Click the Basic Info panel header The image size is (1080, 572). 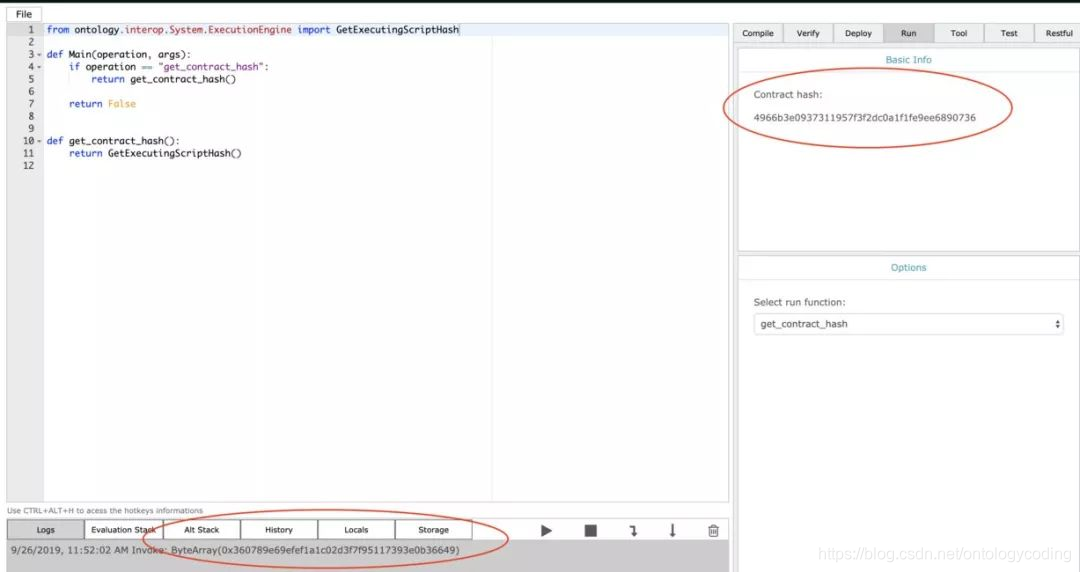pos(908,60)
